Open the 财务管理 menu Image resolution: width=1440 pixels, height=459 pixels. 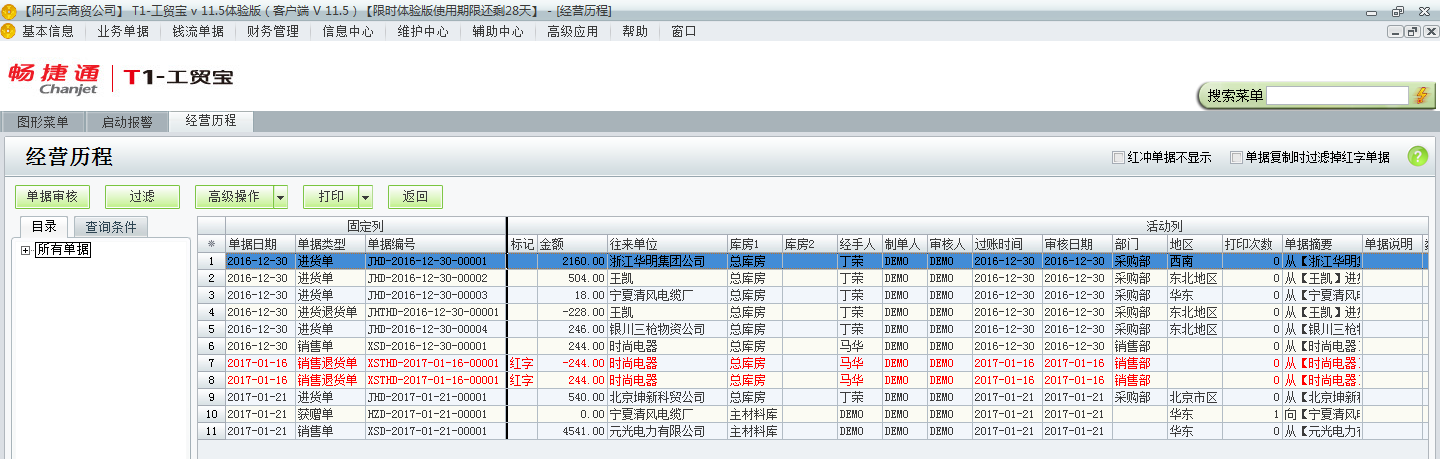click(273, 31)
